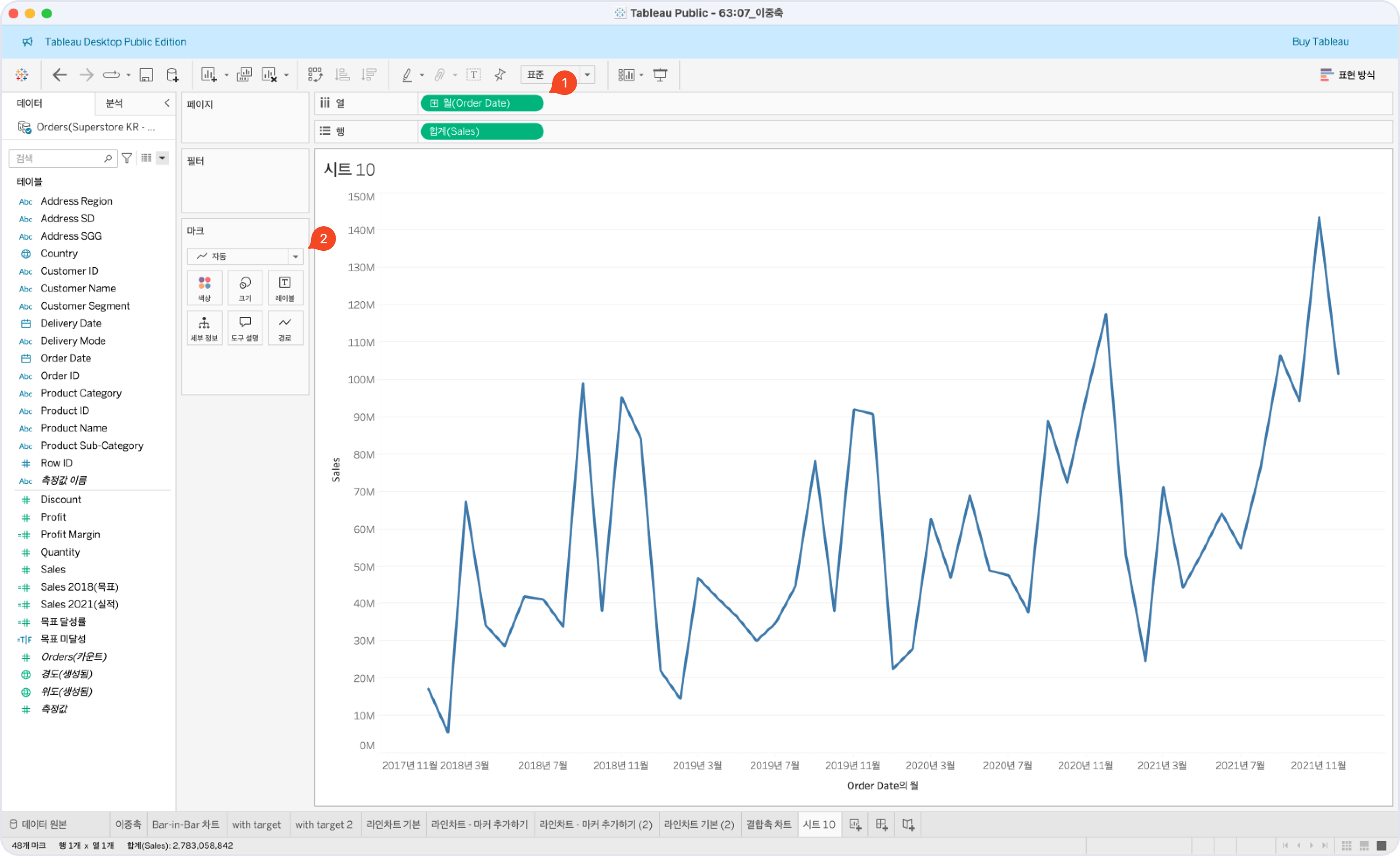Click the Buy Tableau link
1400x856 pixels.
pyautogui.click(x=1320, y=42)
